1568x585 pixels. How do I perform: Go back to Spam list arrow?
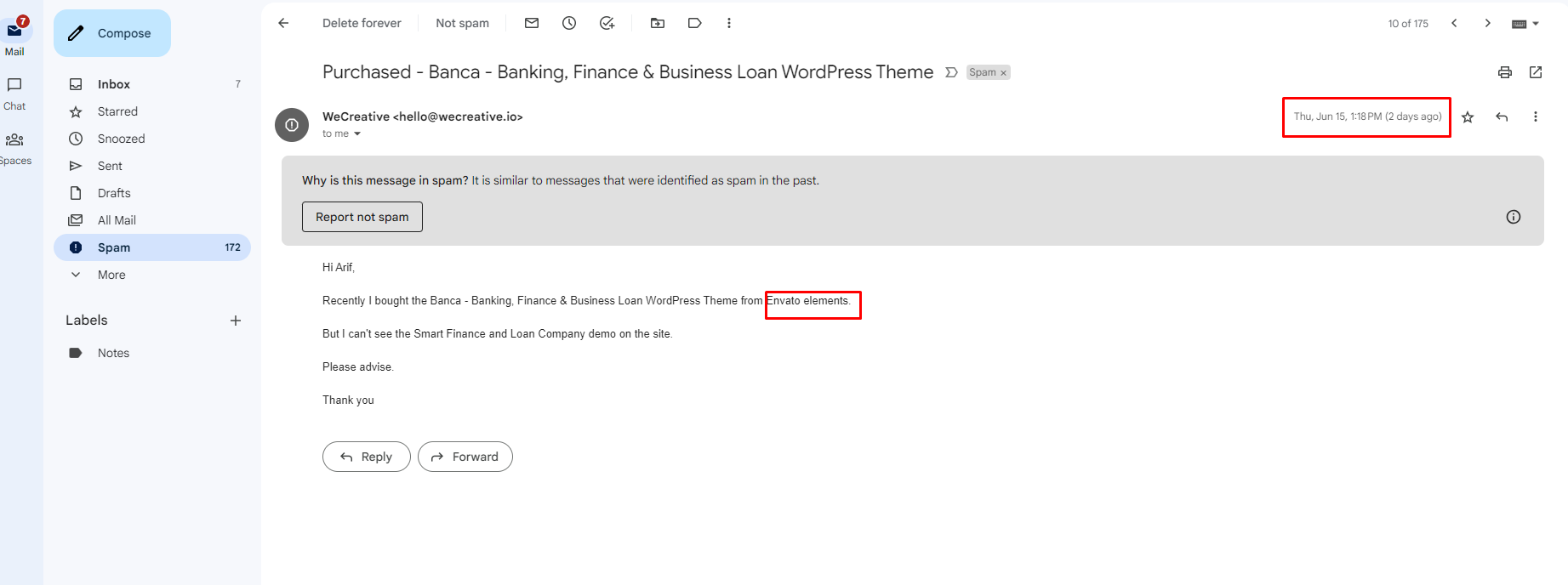284,23
